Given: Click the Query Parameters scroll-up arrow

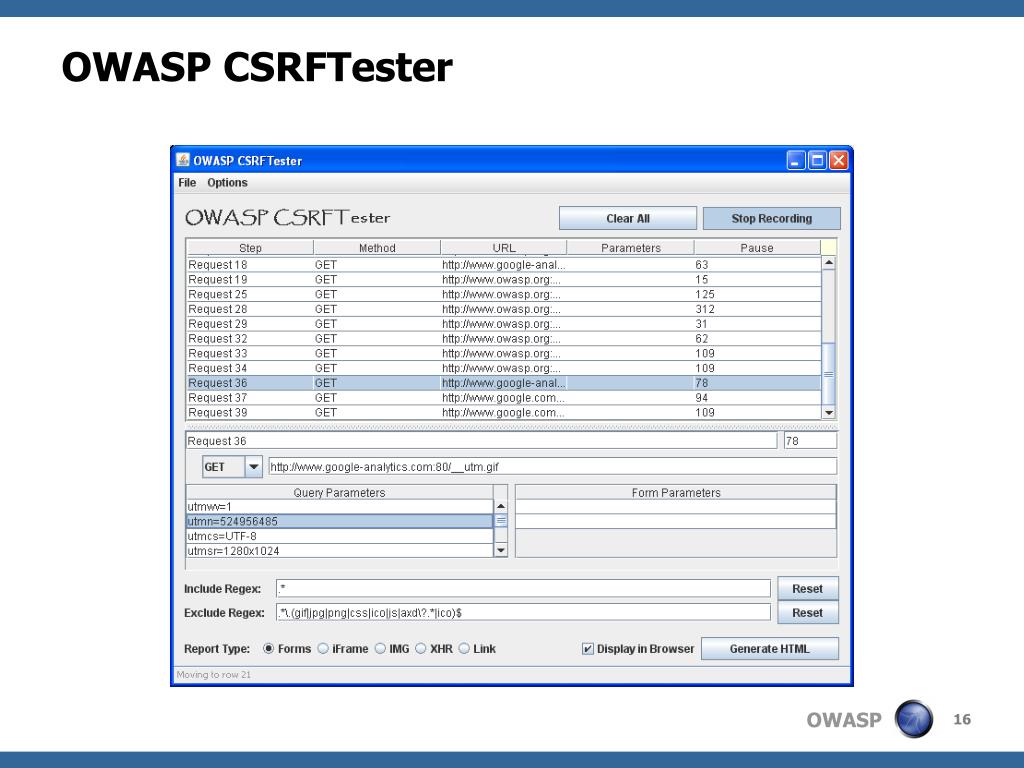Looking at the screenshot, I should pyautogui.click(x=501, y=507).
